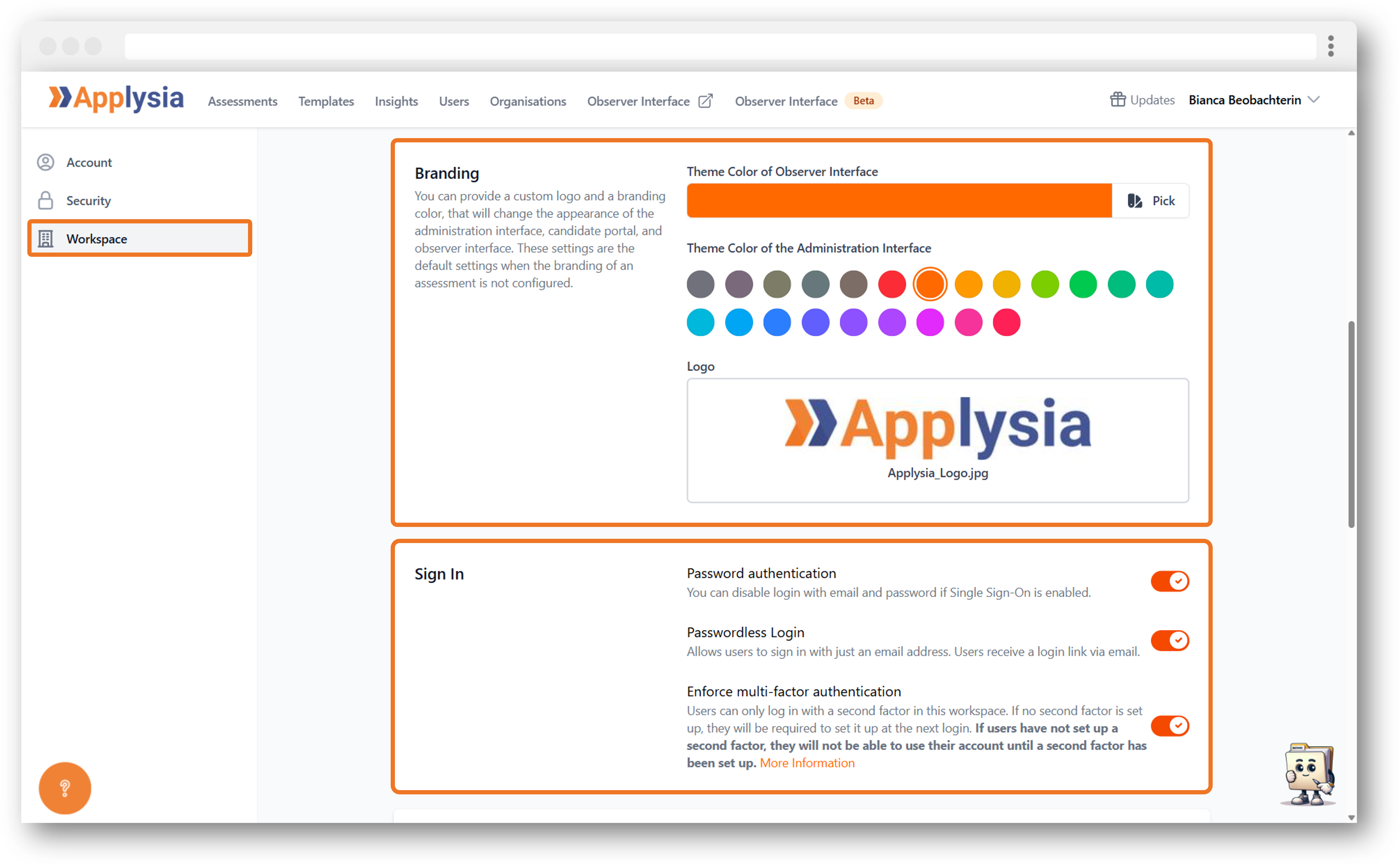Click the logo upload box with Applysia image

point(938,440)
